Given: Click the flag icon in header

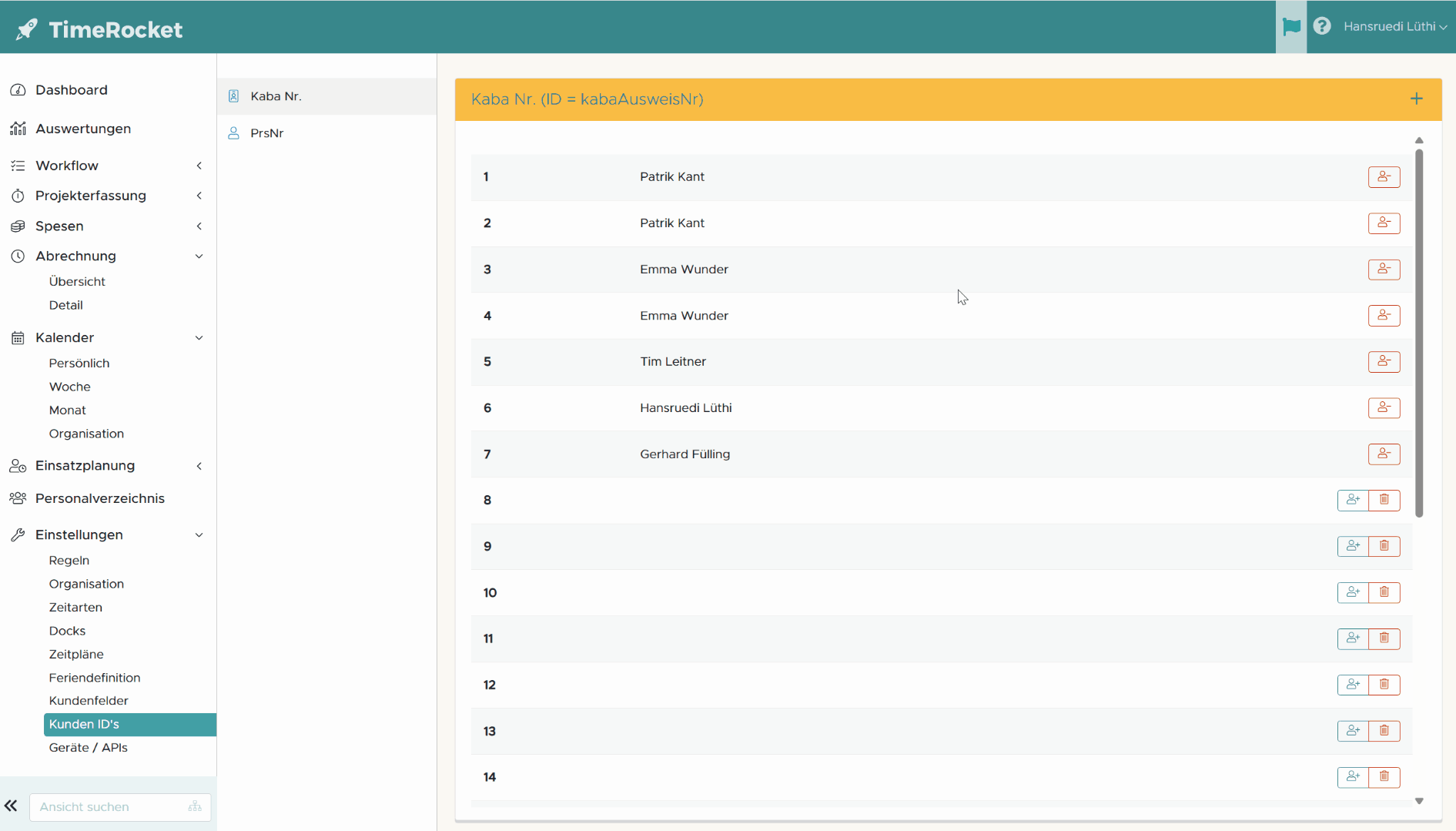Looking at the screenshot, I should [x=1291, y=27].
